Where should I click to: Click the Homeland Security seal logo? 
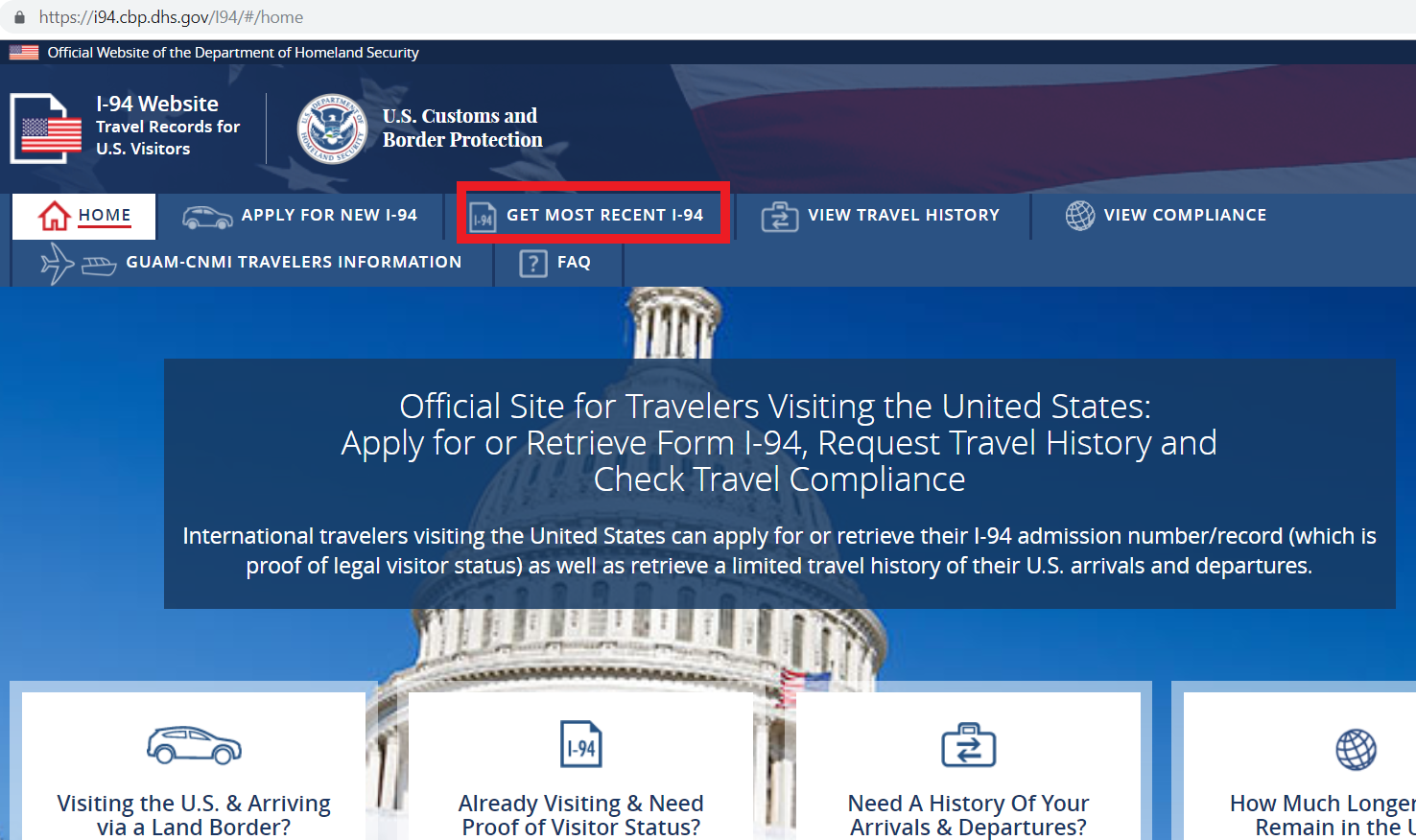point(332,128)
